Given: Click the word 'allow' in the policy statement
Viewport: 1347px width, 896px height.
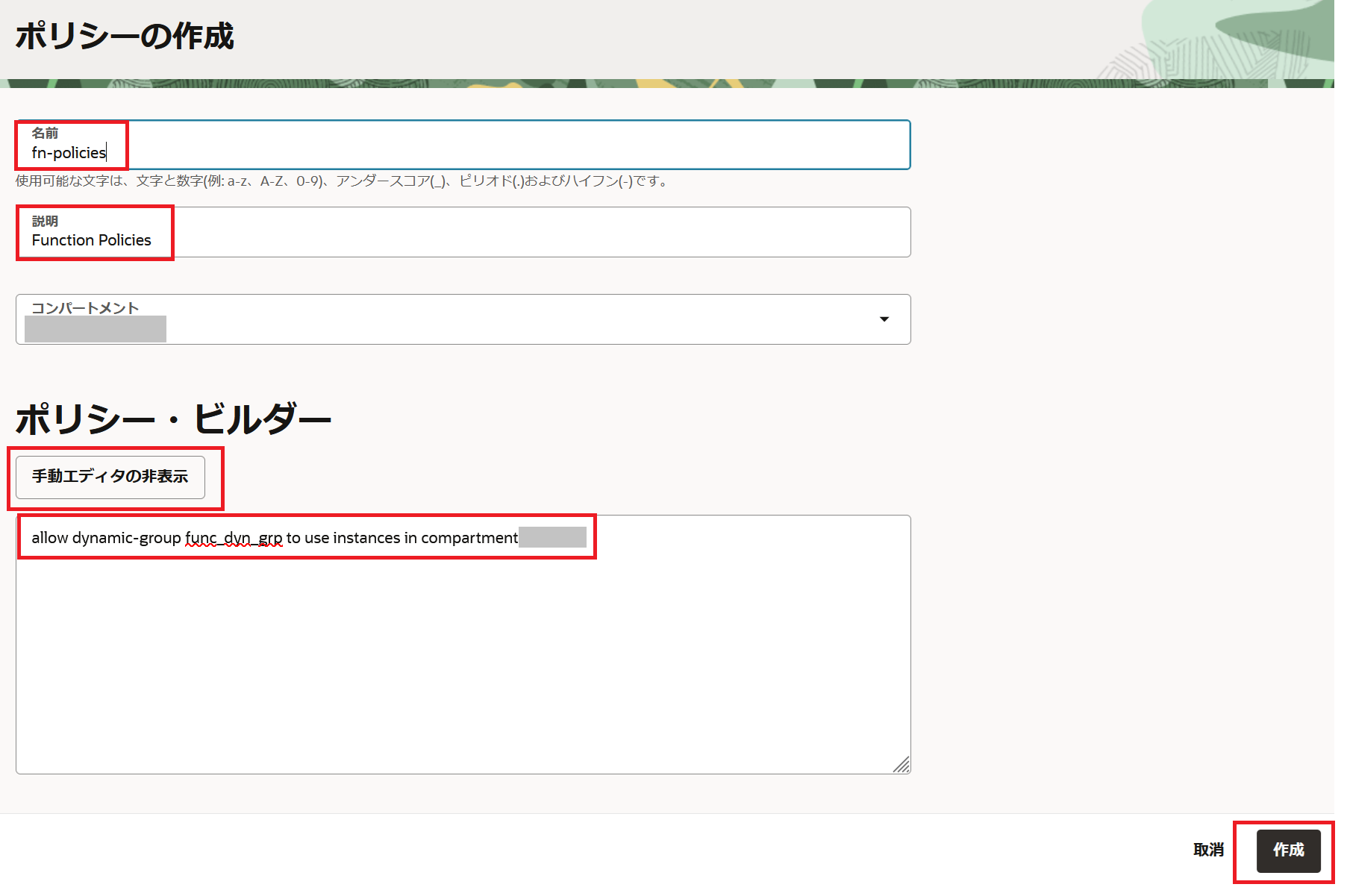Looking at the screenshot, I should point(50,538).
